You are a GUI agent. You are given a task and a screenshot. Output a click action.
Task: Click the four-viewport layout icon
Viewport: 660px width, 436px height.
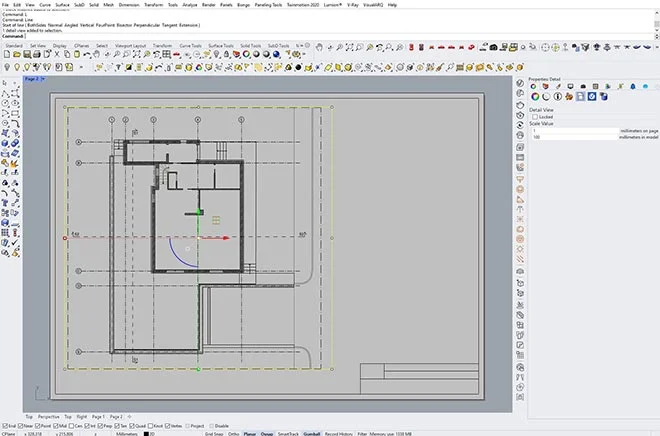(167, 54)
